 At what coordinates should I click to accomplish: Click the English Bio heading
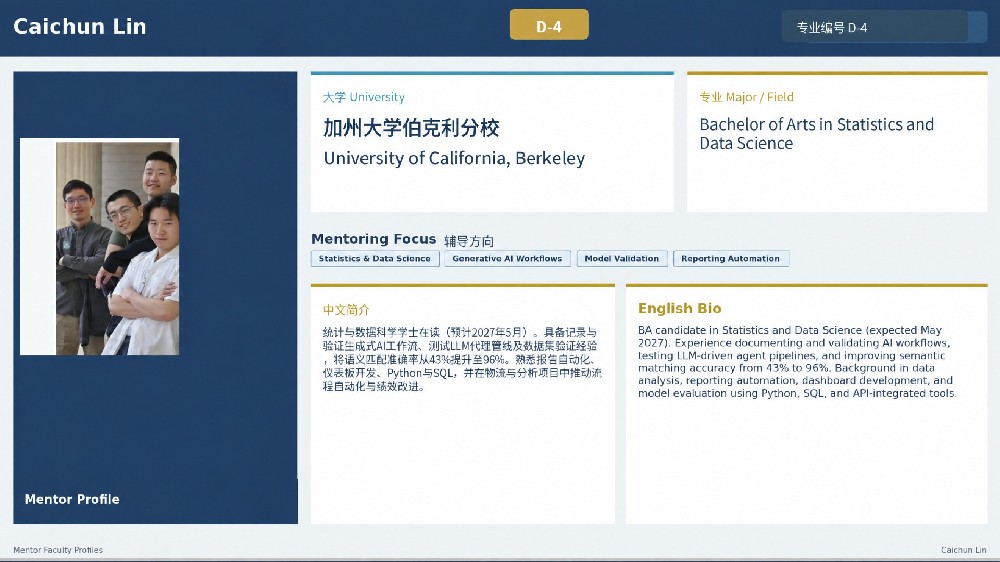coord(679,309)
